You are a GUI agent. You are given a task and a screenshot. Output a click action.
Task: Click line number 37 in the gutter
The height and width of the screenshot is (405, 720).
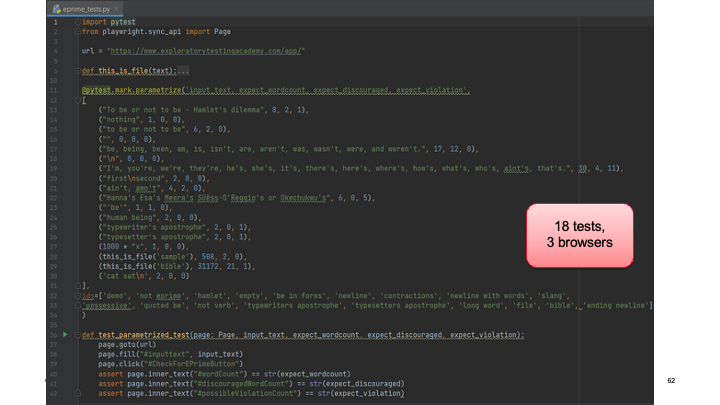54,344
